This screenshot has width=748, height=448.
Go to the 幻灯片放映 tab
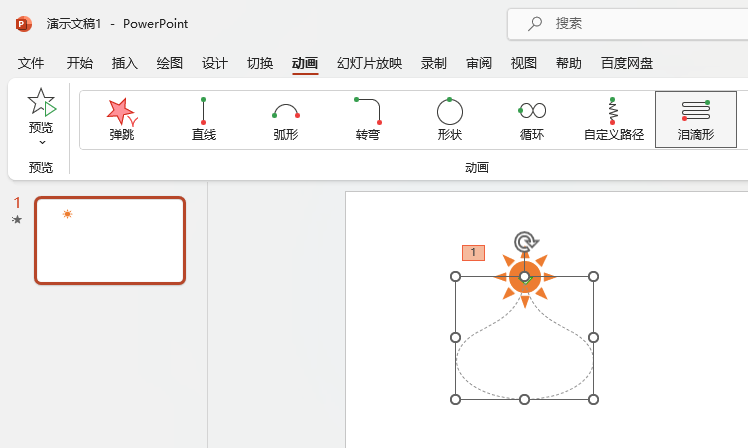click(x=369, y=63)
